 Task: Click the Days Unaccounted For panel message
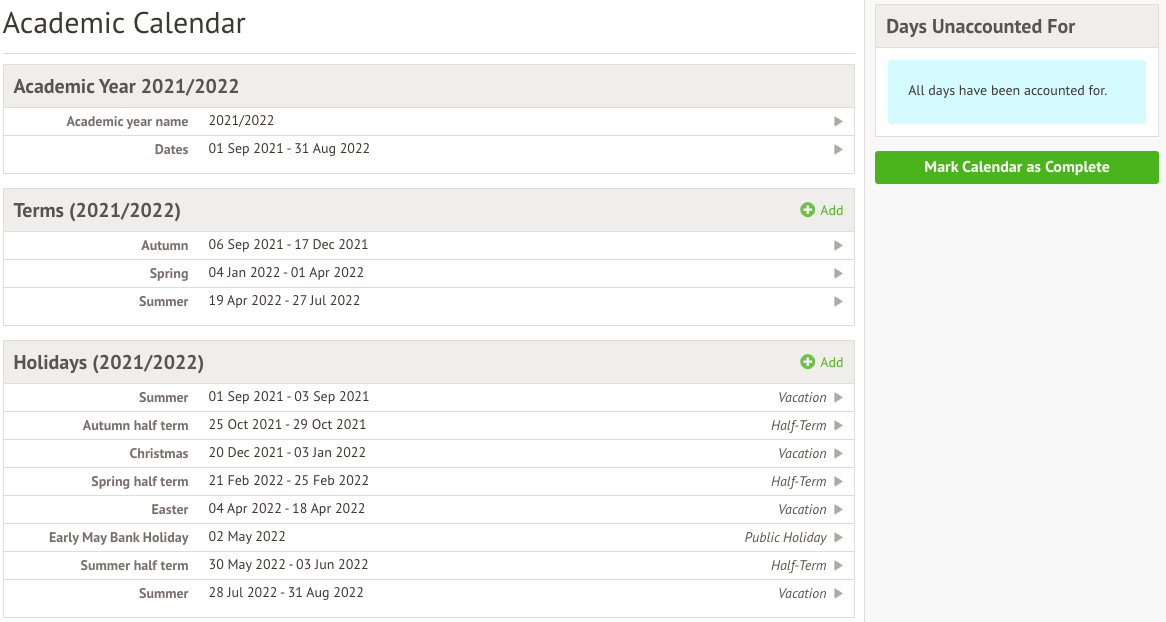click(x=1016, y=90)
